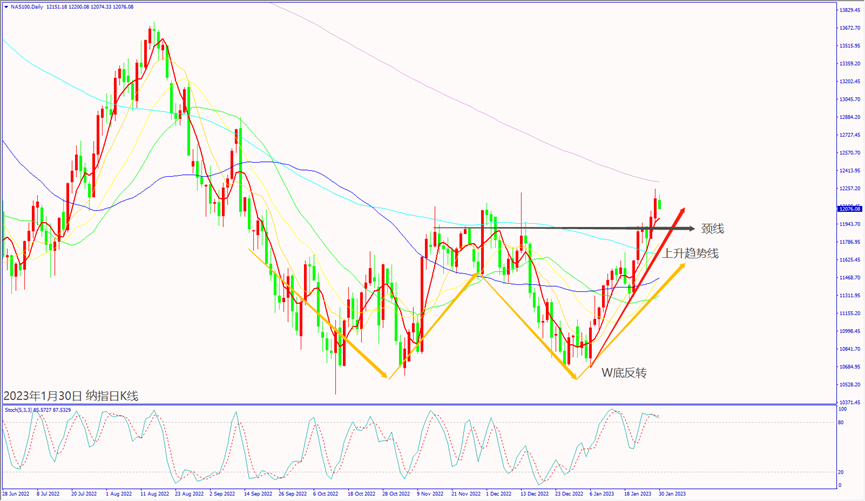Click the stochastic 20 level label
Image resolution: width=865 pixels, height=501 pixels.
842,471
